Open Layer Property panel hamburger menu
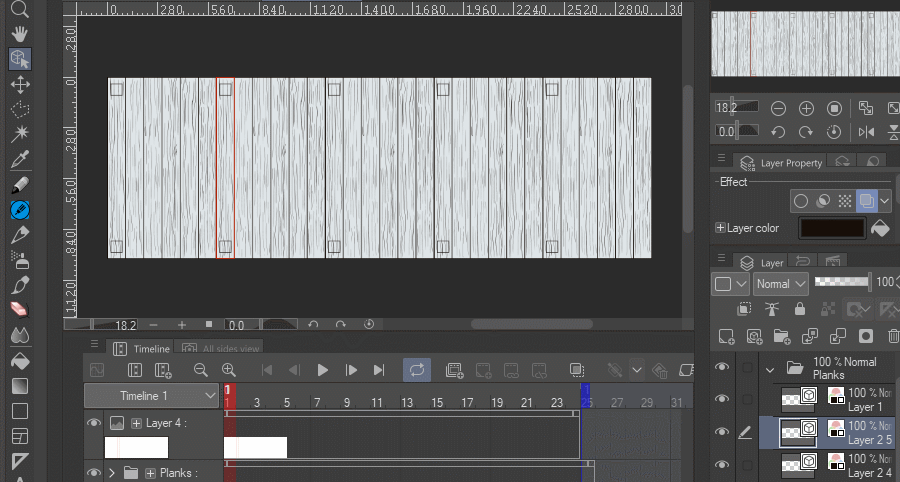Viewport: 900px width, 482px height. [721, 158]
